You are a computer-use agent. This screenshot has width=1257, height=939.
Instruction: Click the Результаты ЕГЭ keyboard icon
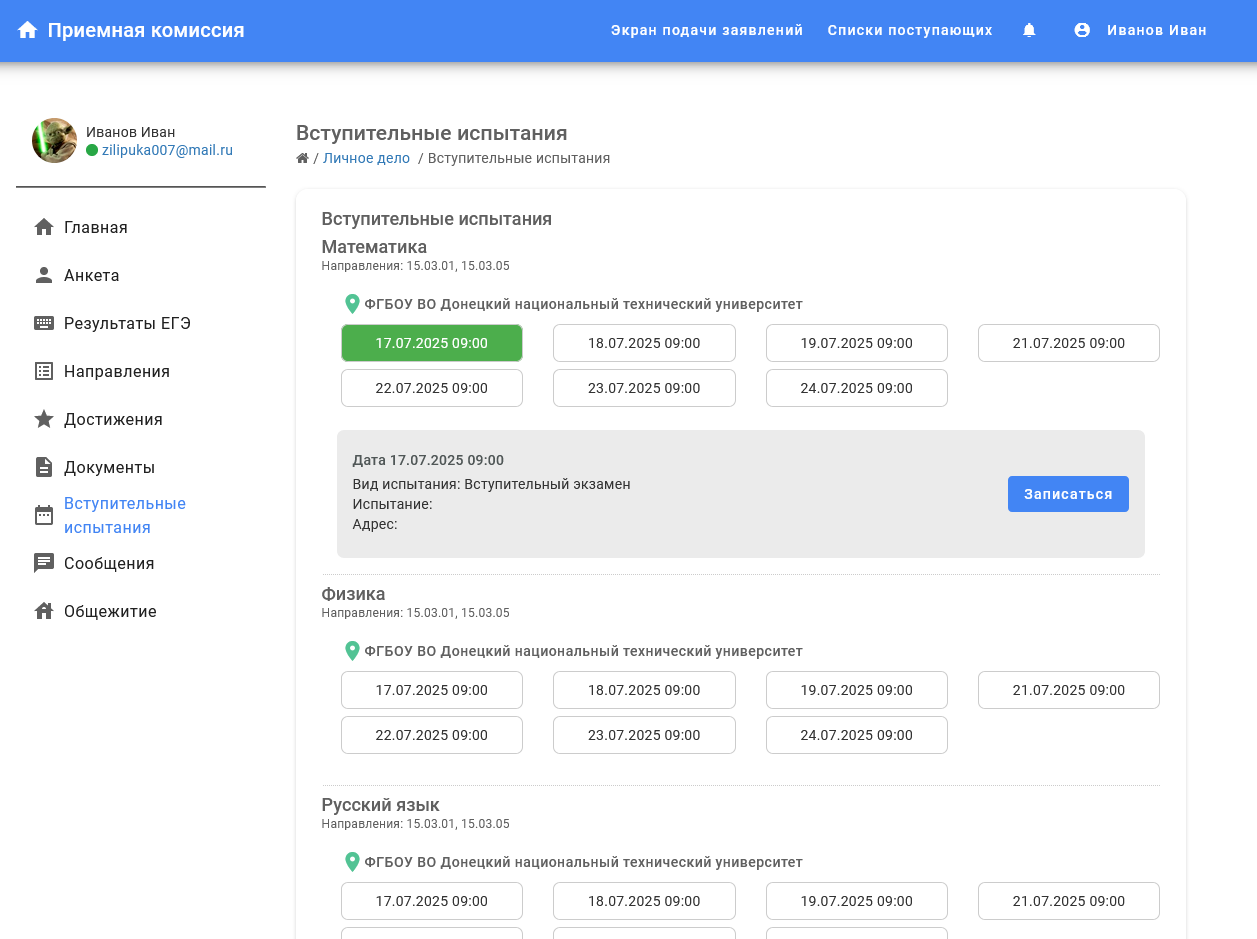click(44, 323)
